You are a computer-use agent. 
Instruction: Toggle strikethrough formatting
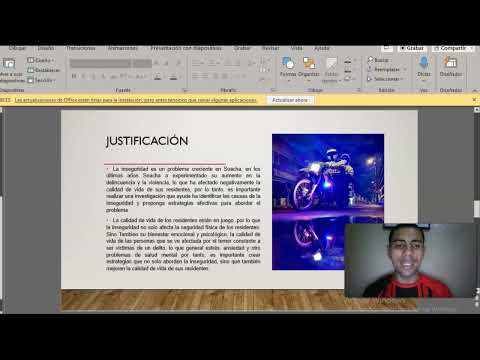[114, 77]
